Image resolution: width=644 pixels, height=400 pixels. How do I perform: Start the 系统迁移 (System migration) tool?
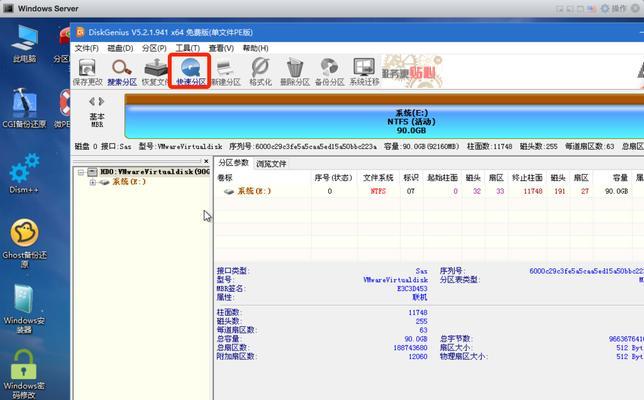364,72
